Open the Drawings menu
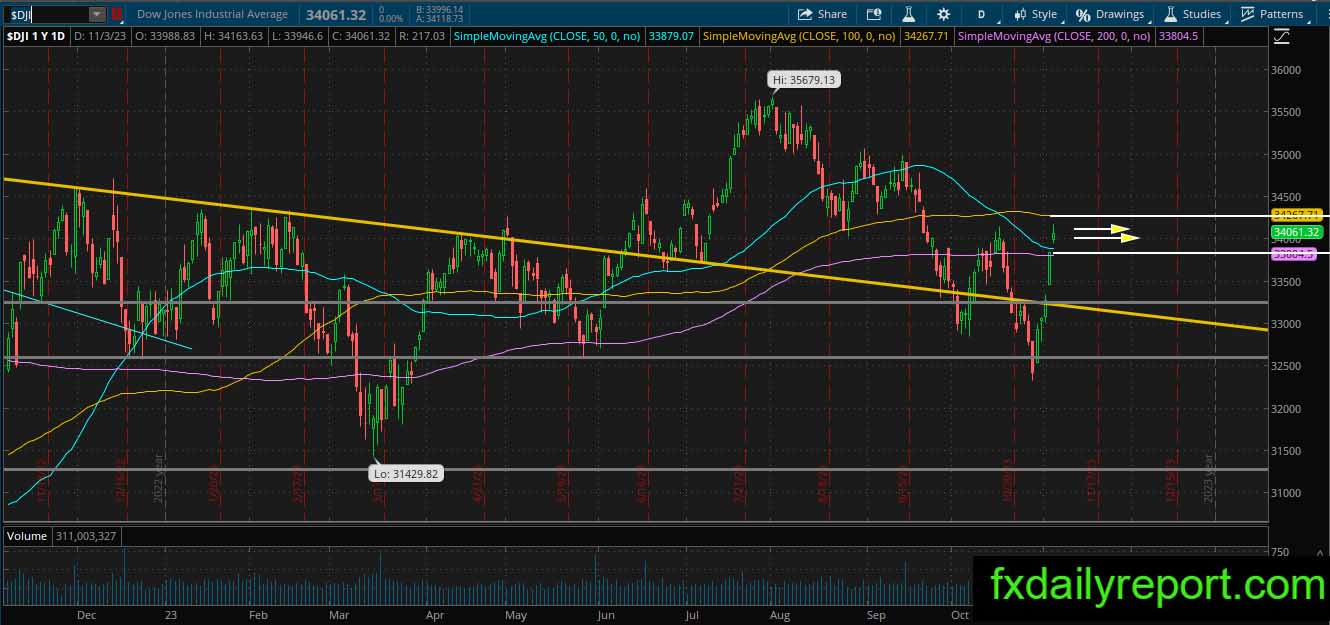Screen dimensions: 1330x625 [x=1110, y=14]
